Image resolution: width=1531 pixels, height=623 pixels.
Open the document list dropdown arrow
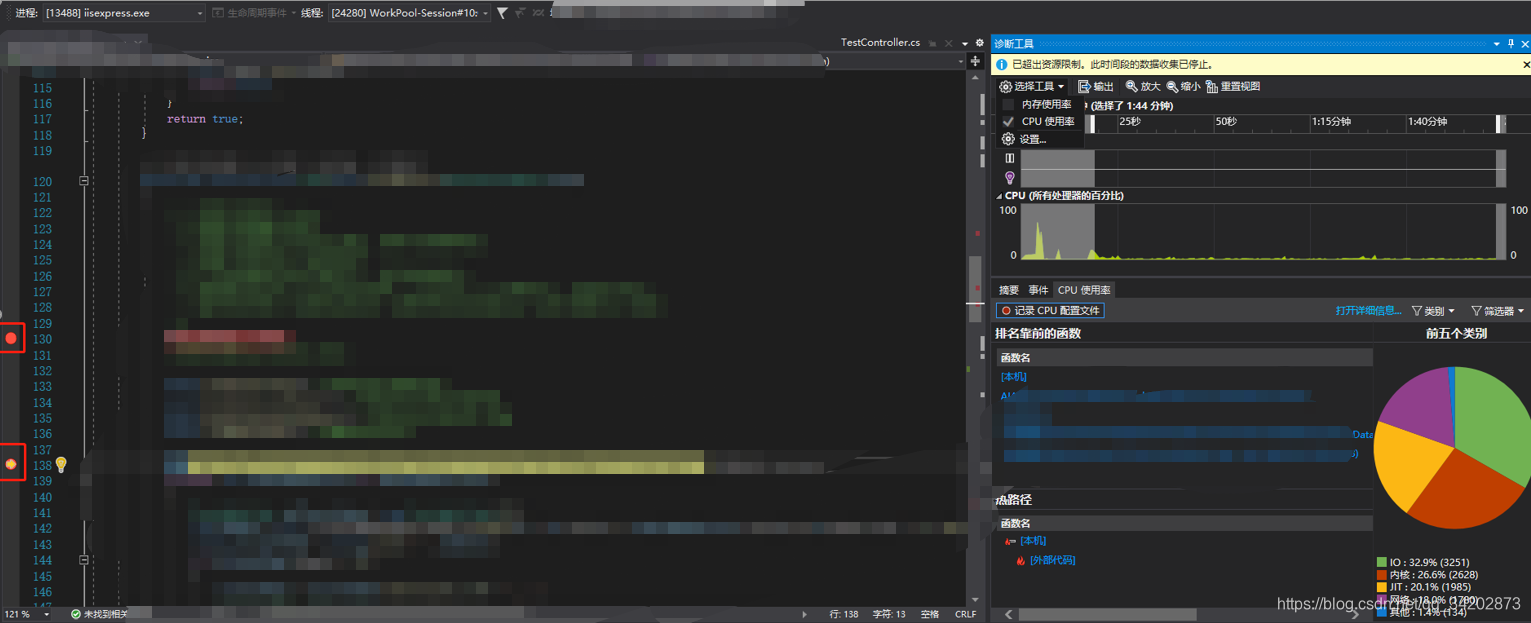tap(965, 44)
